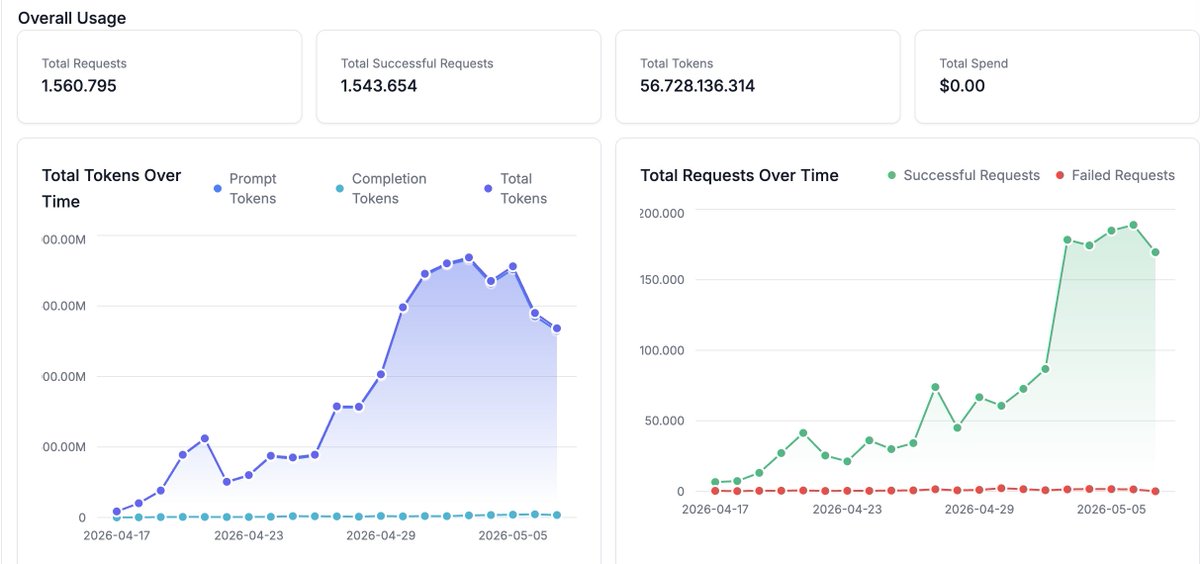Click the last completion tokens data point
This screenshot has height=564, width=1200.
point(557,515)
